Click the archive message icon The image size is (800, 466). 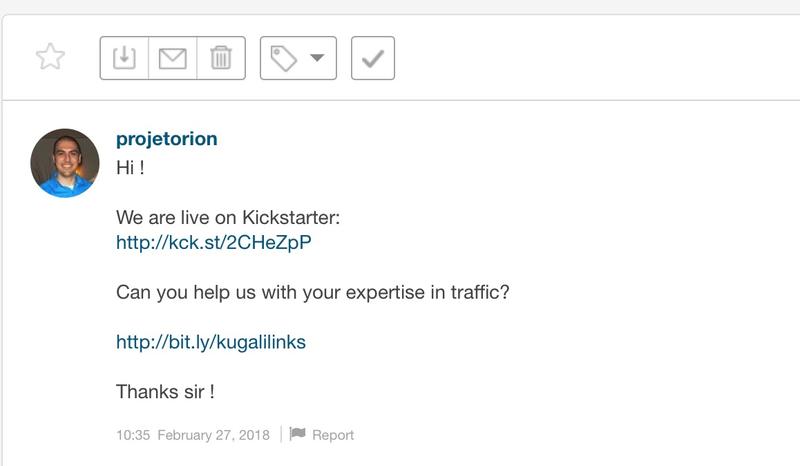click(124, 58)
